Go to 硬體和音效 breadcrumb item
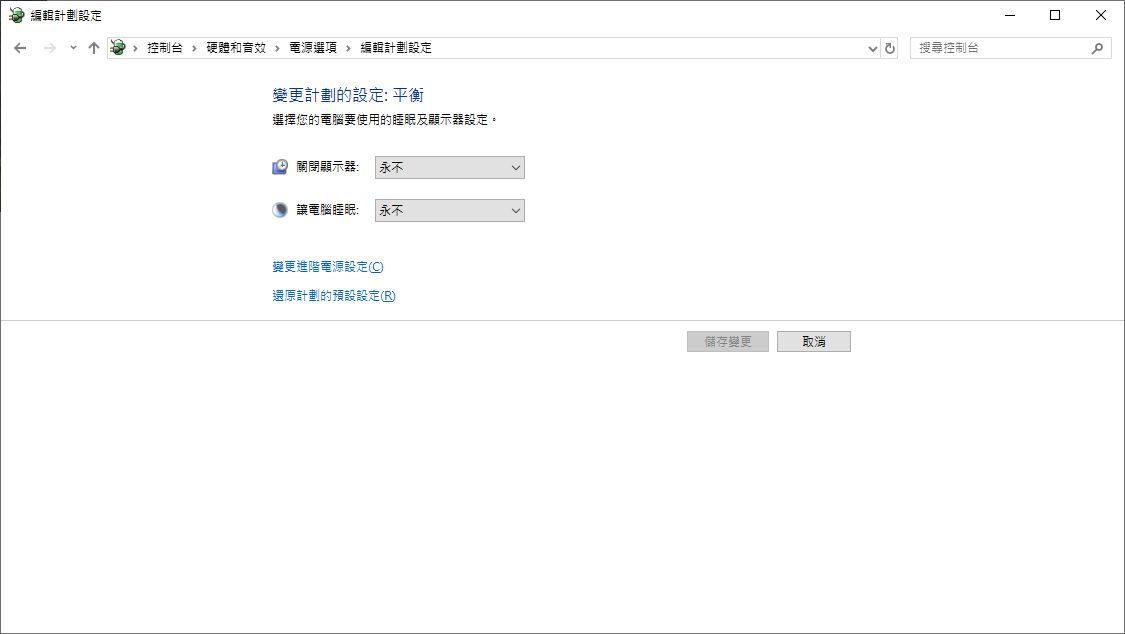Image resolution: width=1125 pixels, height=634 pixels. click(x=236, y=48)
